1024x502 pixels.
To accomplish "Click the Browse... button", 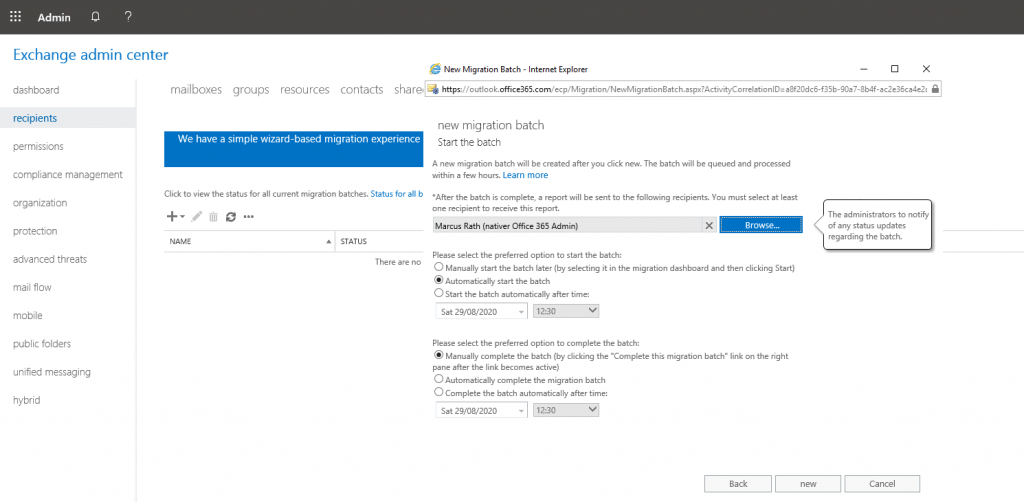I will [761, 225].
